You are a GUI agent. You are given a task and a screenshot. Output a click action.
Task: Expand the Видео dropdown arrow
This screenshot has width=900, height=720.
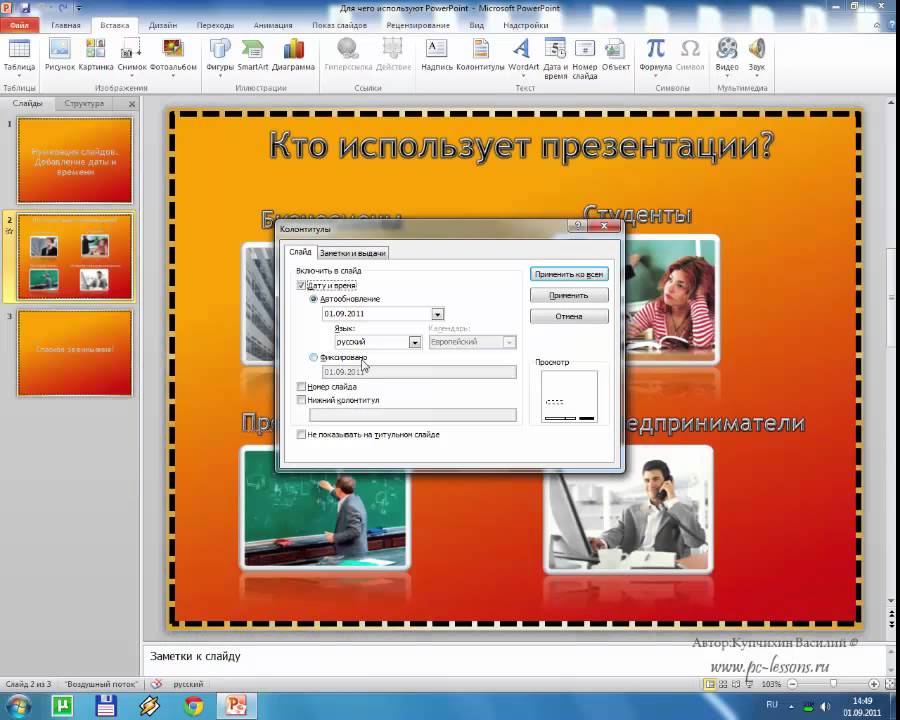(x=727, y=75)
